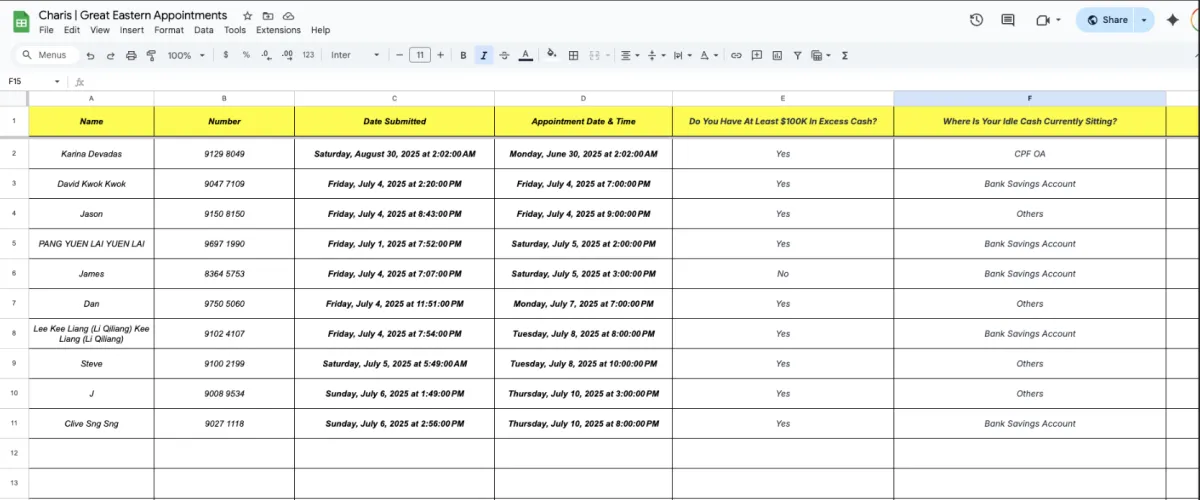Apply strikethrough formatting

tap(503, 55)
